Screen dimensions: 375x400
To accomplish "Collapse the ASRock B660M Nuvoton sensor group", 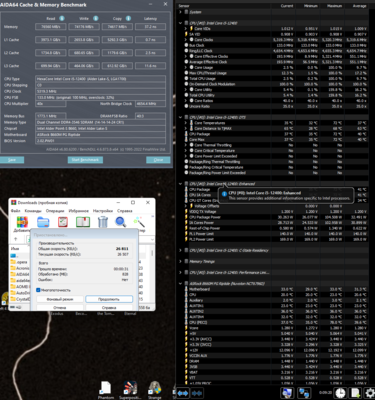I will coord(181,284).
